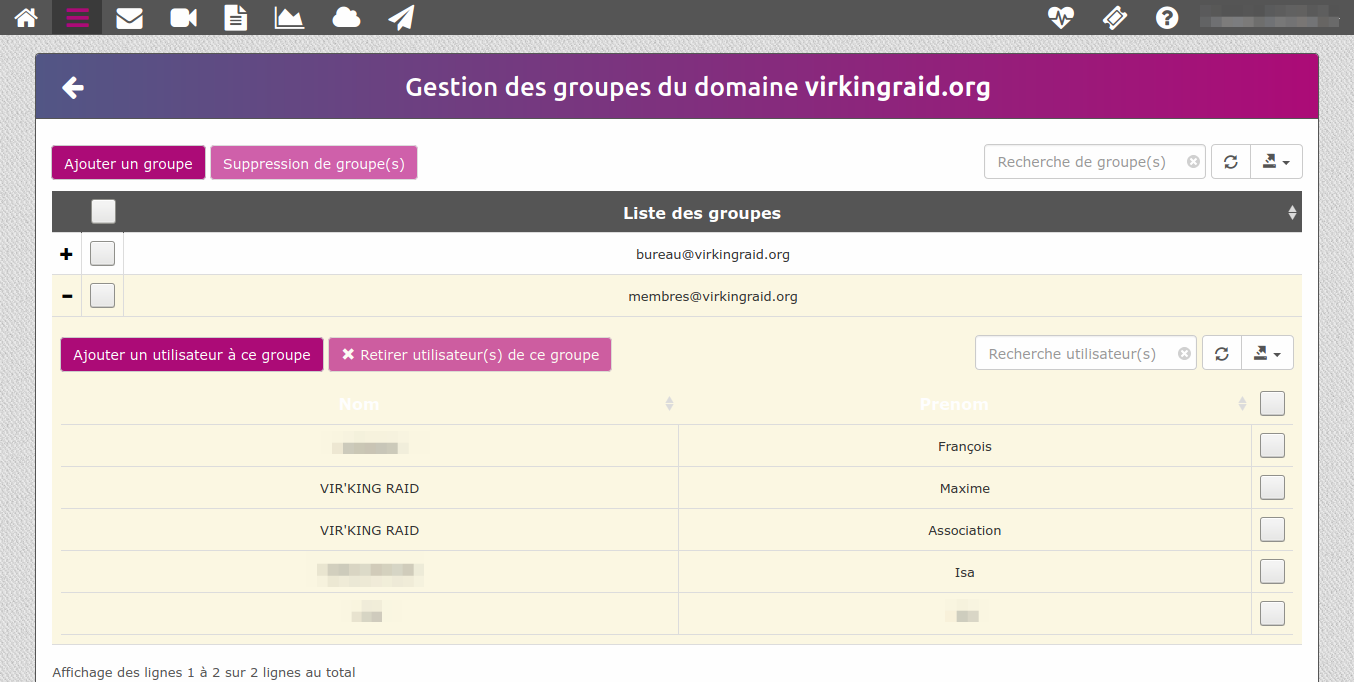Click the back arrow in page header

(x=73, y=88)
